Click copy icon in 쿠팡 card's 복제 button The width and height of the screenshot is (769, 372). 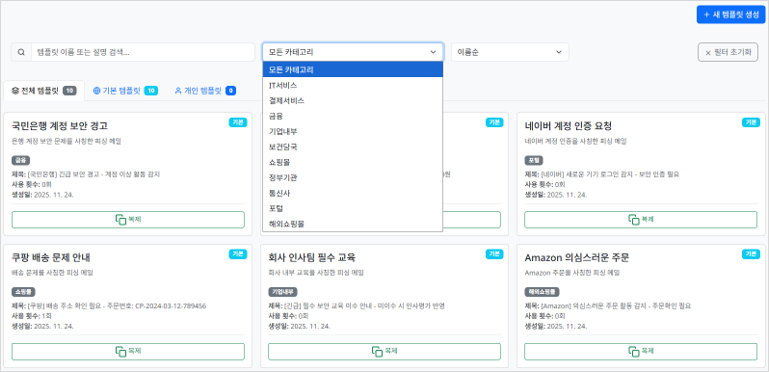click(121, 351)
